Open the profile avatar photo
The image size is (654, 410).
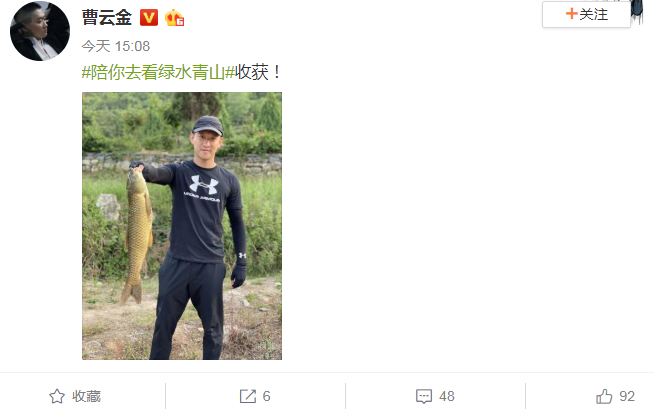40,31
